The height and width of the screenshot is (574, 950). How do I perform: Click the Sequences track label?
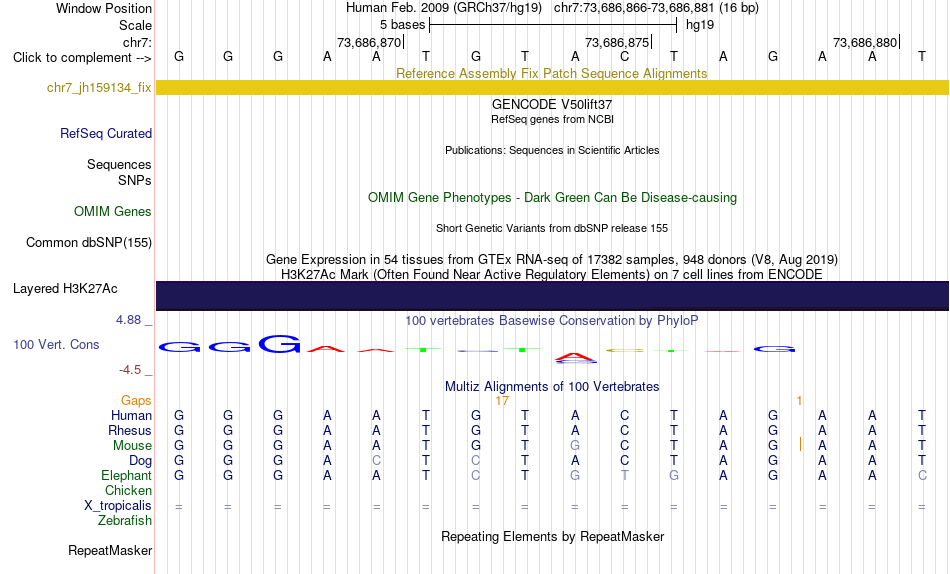[119, 164]
